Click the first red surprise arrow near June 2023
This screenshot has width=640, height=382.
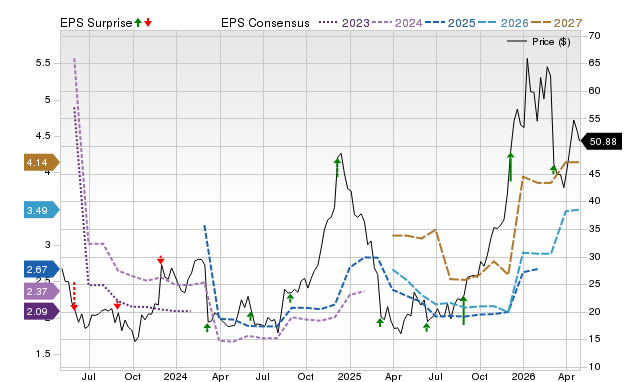pos(74,296)
